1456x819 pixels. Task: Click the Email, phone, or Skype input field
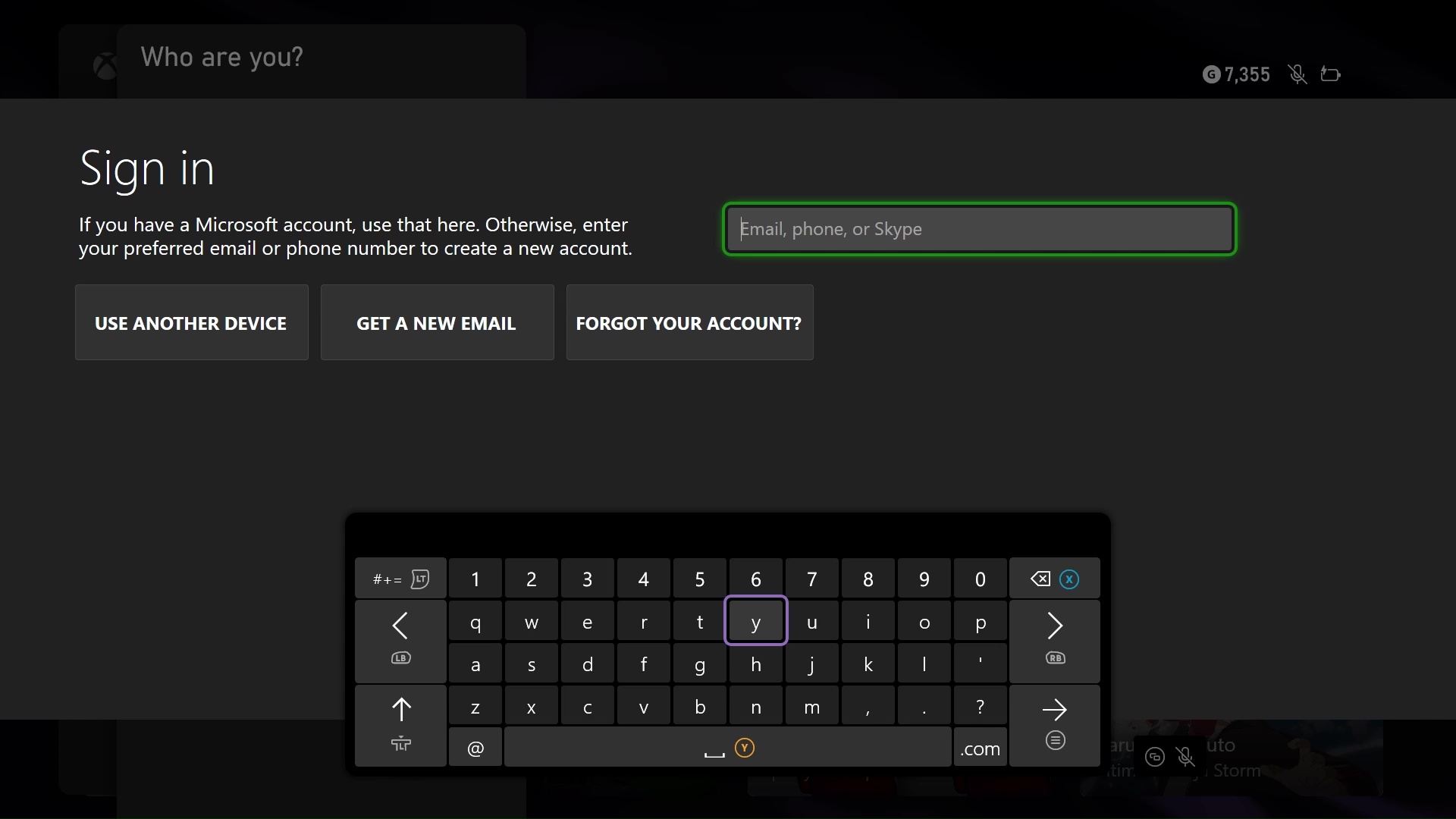pyautogui.click(x=977, y=228)
